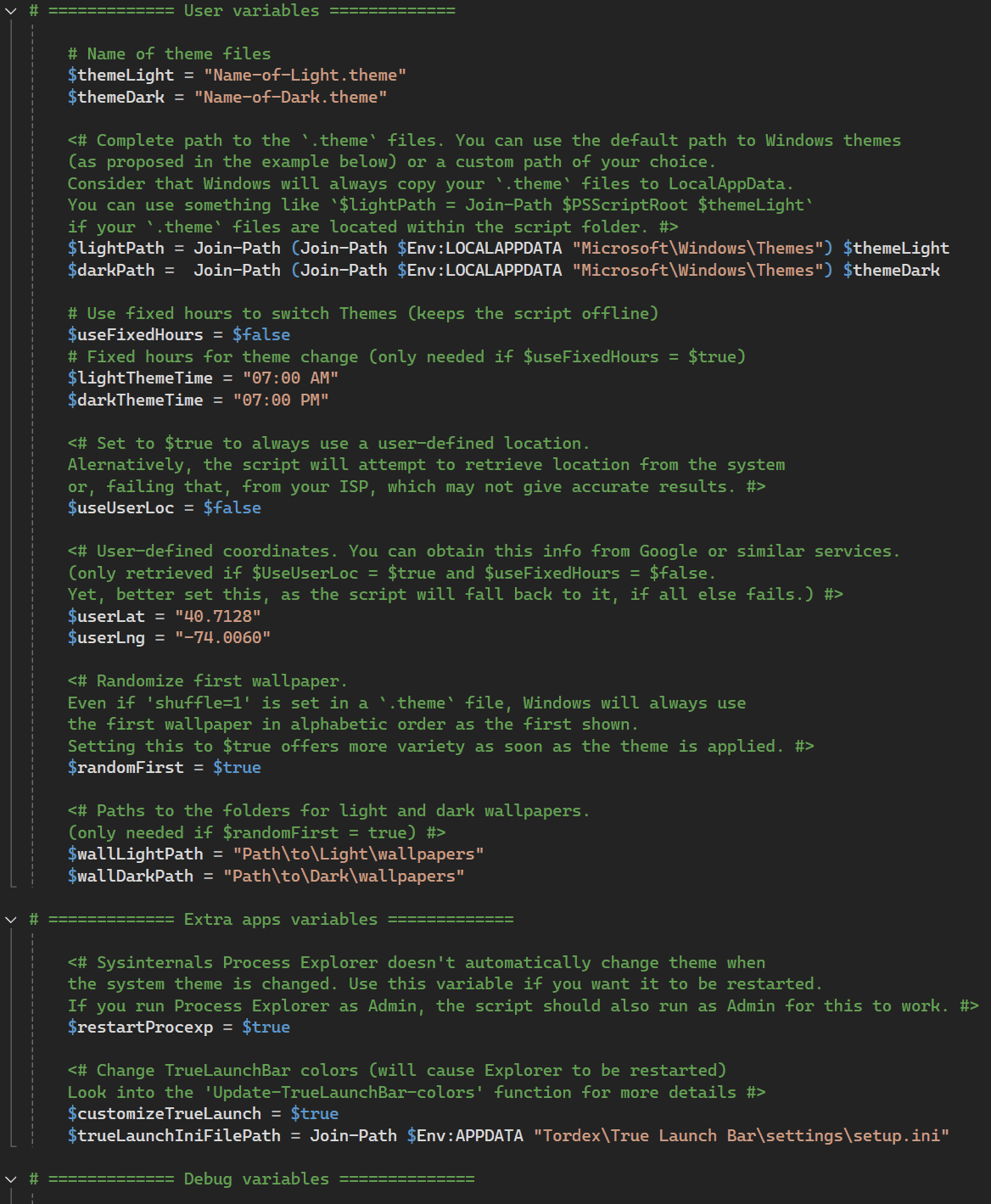Click the "Name-of-Light.theme" string value

tap(305, 76)
